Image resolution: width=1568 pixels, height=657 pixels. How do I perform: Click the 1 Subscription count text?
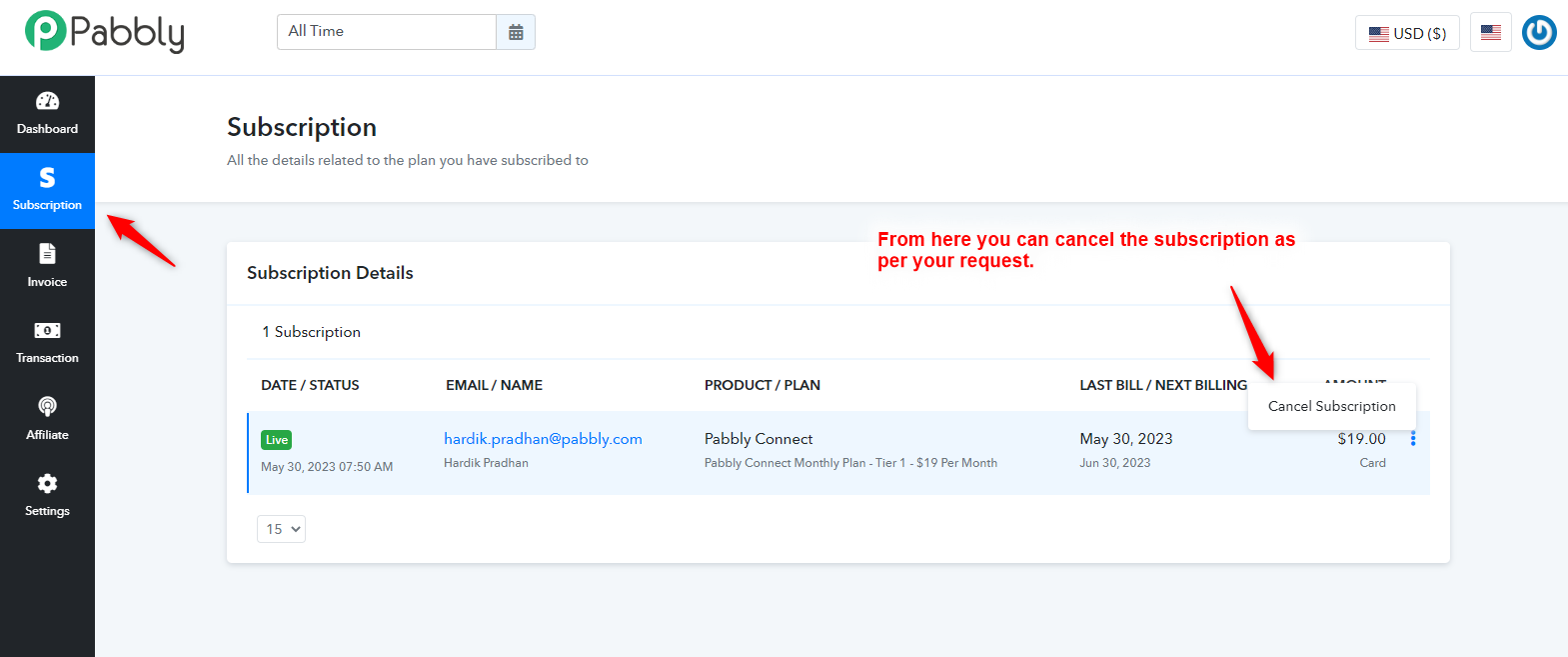(x=311, y=332)
